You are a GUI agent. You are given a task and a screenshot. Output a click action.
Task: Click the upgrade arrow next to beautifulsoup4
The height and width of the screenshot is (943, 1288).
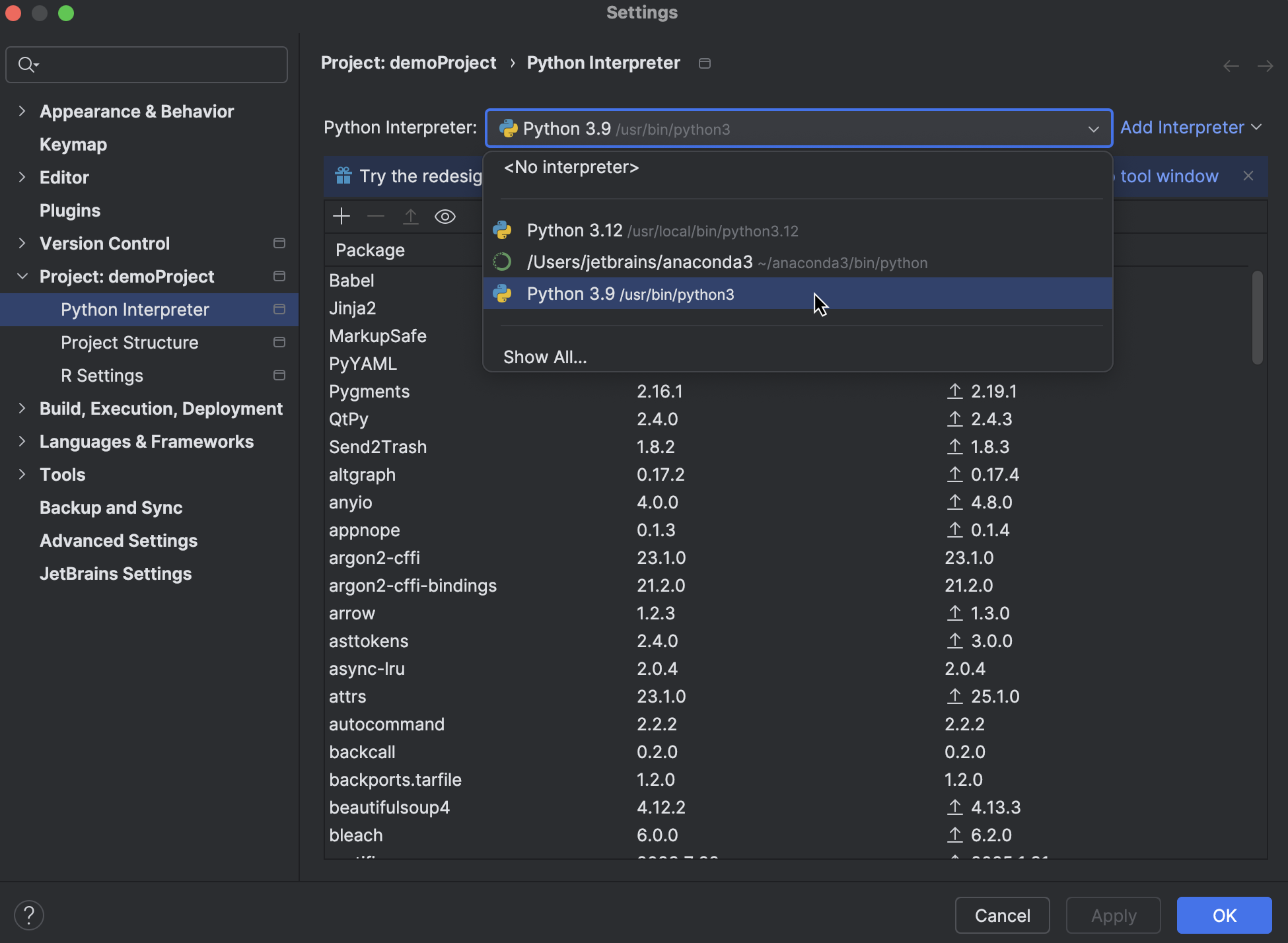tap(954, 807)
